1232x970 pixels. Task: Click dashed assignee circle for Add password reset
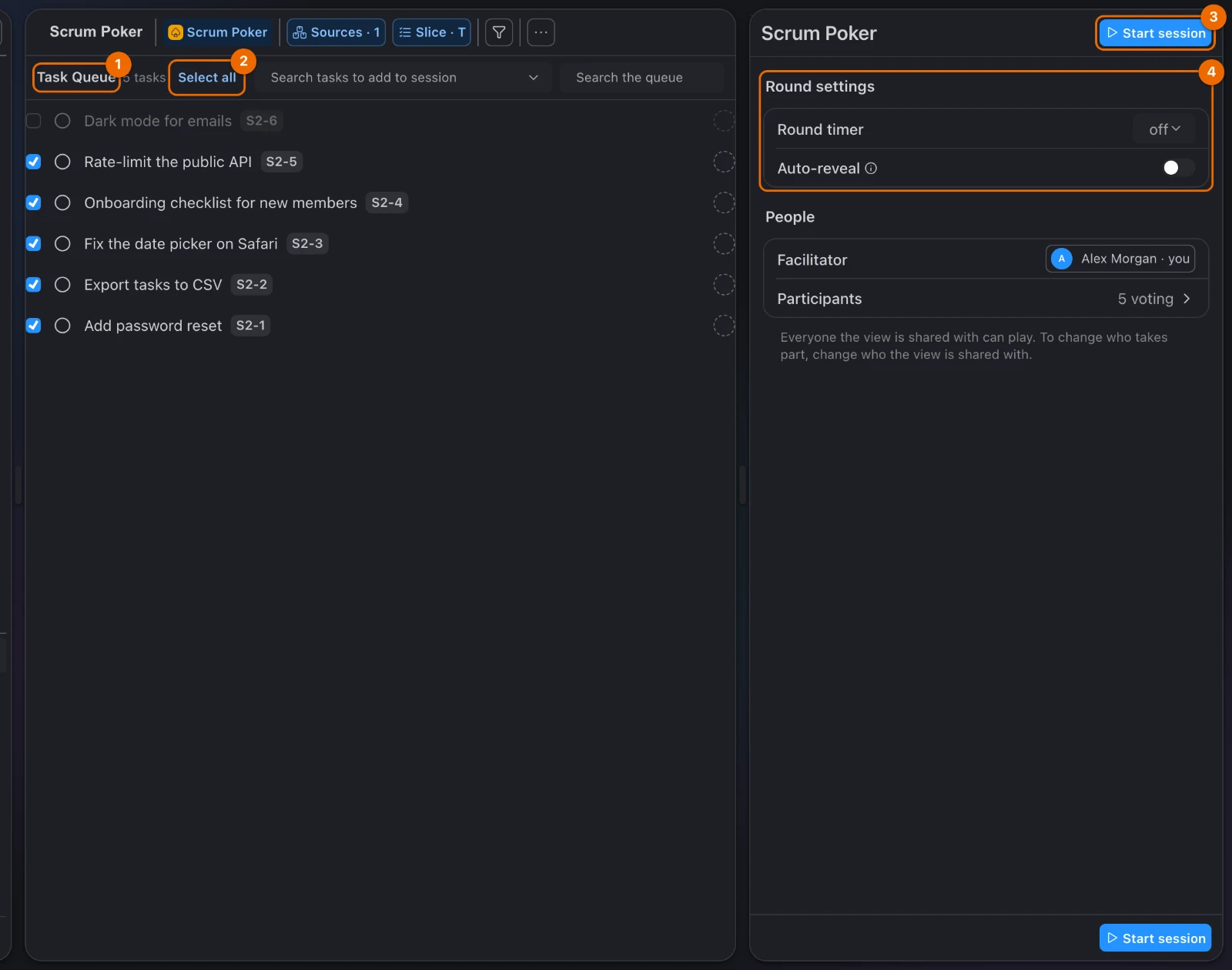(x=724, y=326)
